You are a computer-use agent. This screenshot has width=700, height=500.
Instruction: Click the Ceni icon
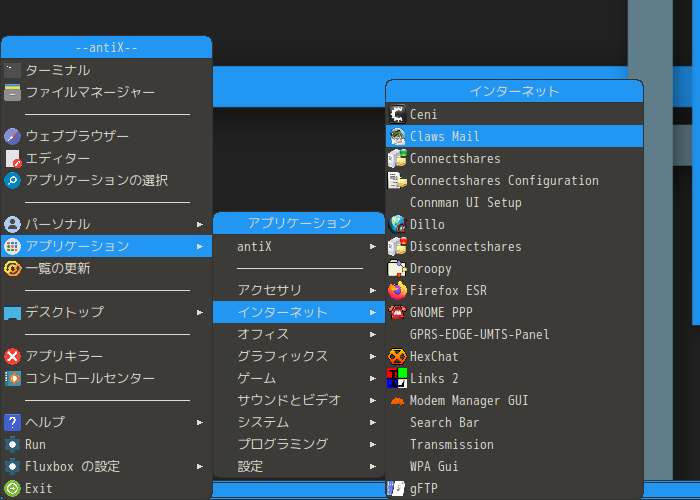point(397,114)
